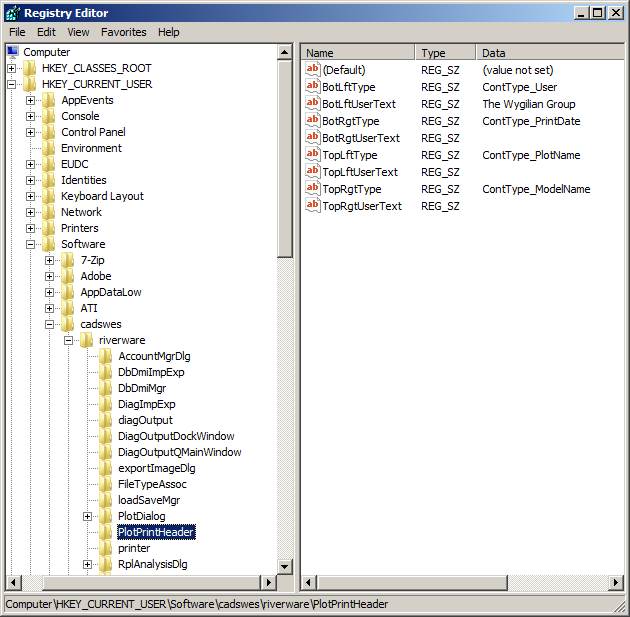This screenshot has width=630, height=617.
Task: Click the TopLftType string value icon
Action: coord(313,155)
